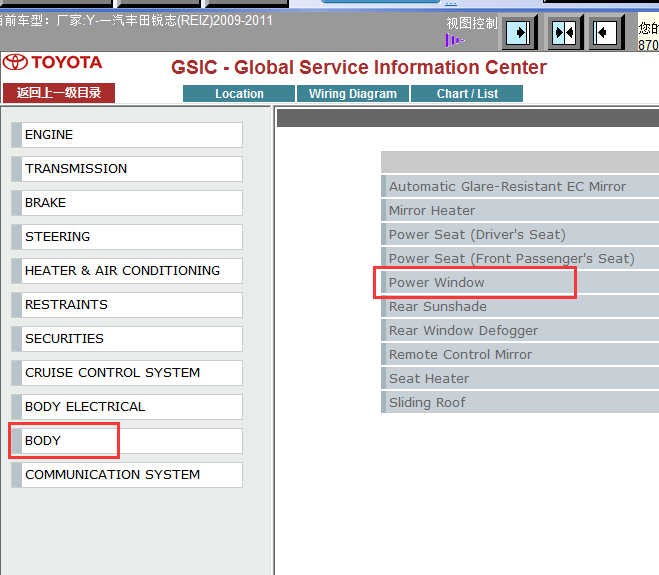Click the 视图控制 label
This screenshot has height=575, width=659.
(472, 23)
